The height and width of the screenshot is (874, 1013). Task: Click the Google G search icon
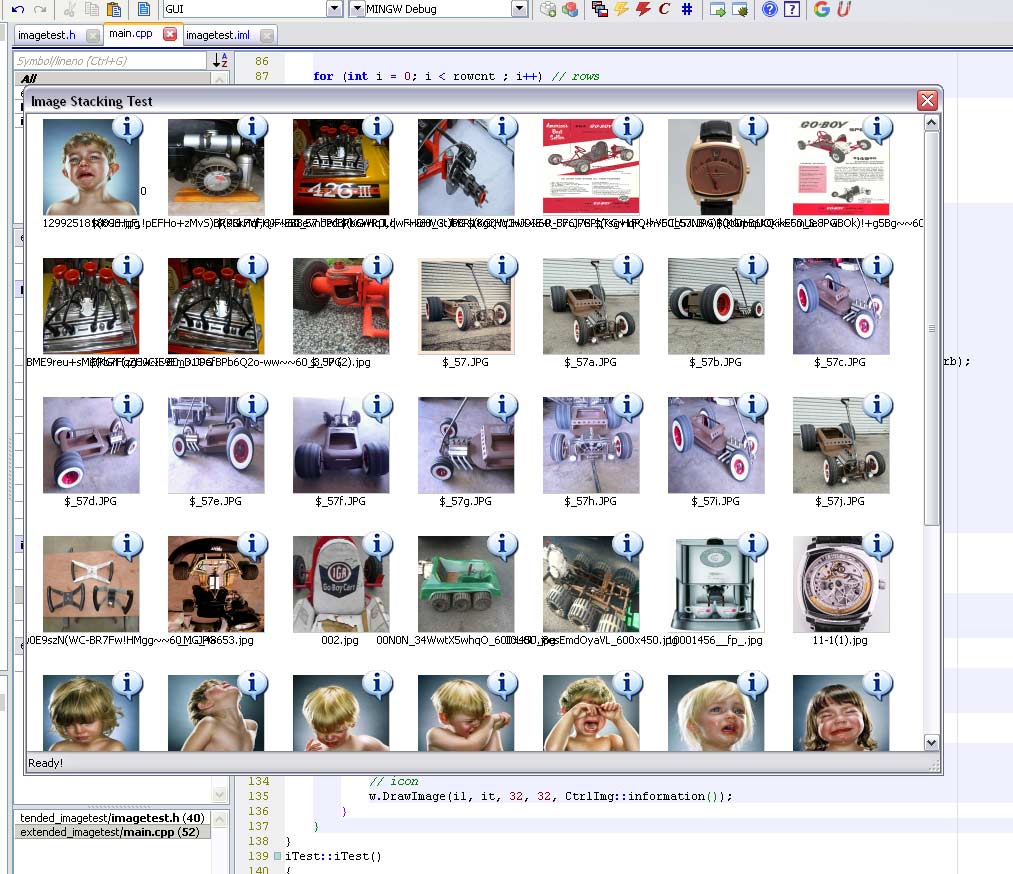[822, 9]
